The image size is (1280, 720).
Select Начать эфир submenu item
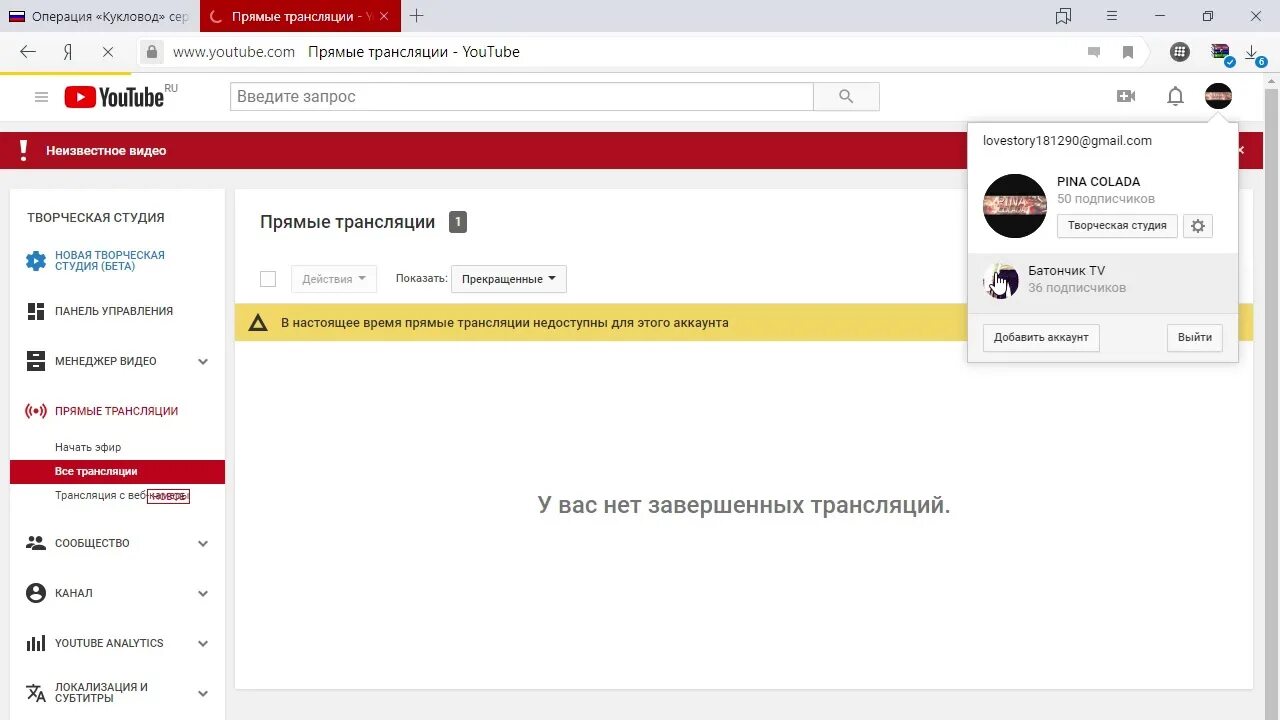(x=88, y=447)
